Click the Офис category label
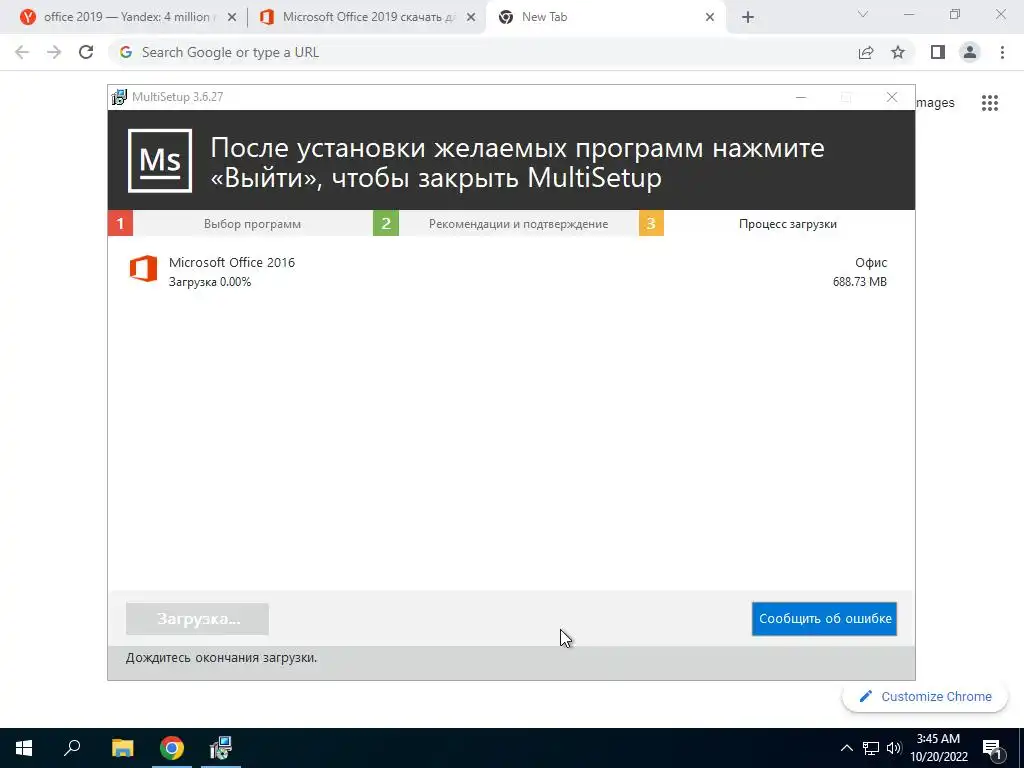The width and height of the screenshot is (1024, 768). (x=871, y=263)
